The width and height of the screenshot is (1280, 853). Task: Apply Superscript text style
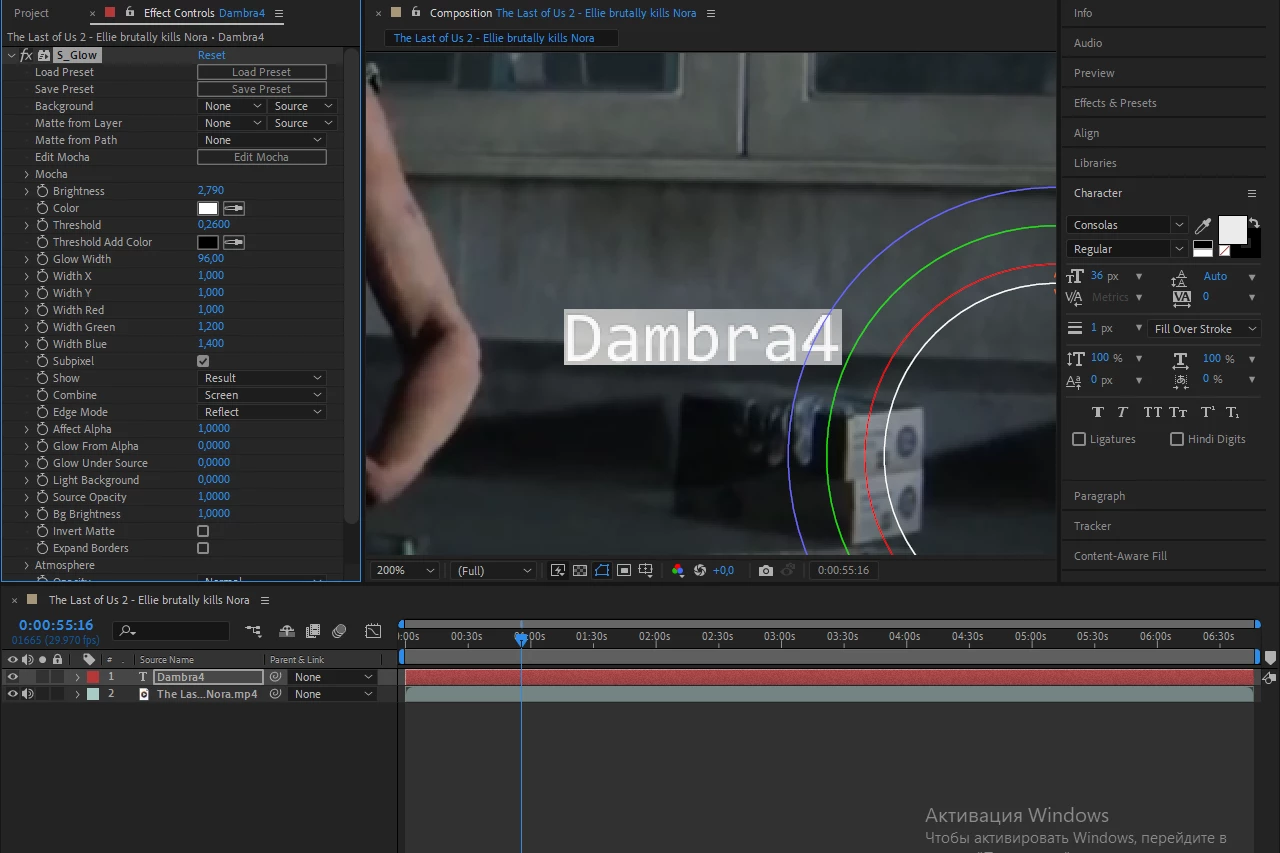(1207, 412)
